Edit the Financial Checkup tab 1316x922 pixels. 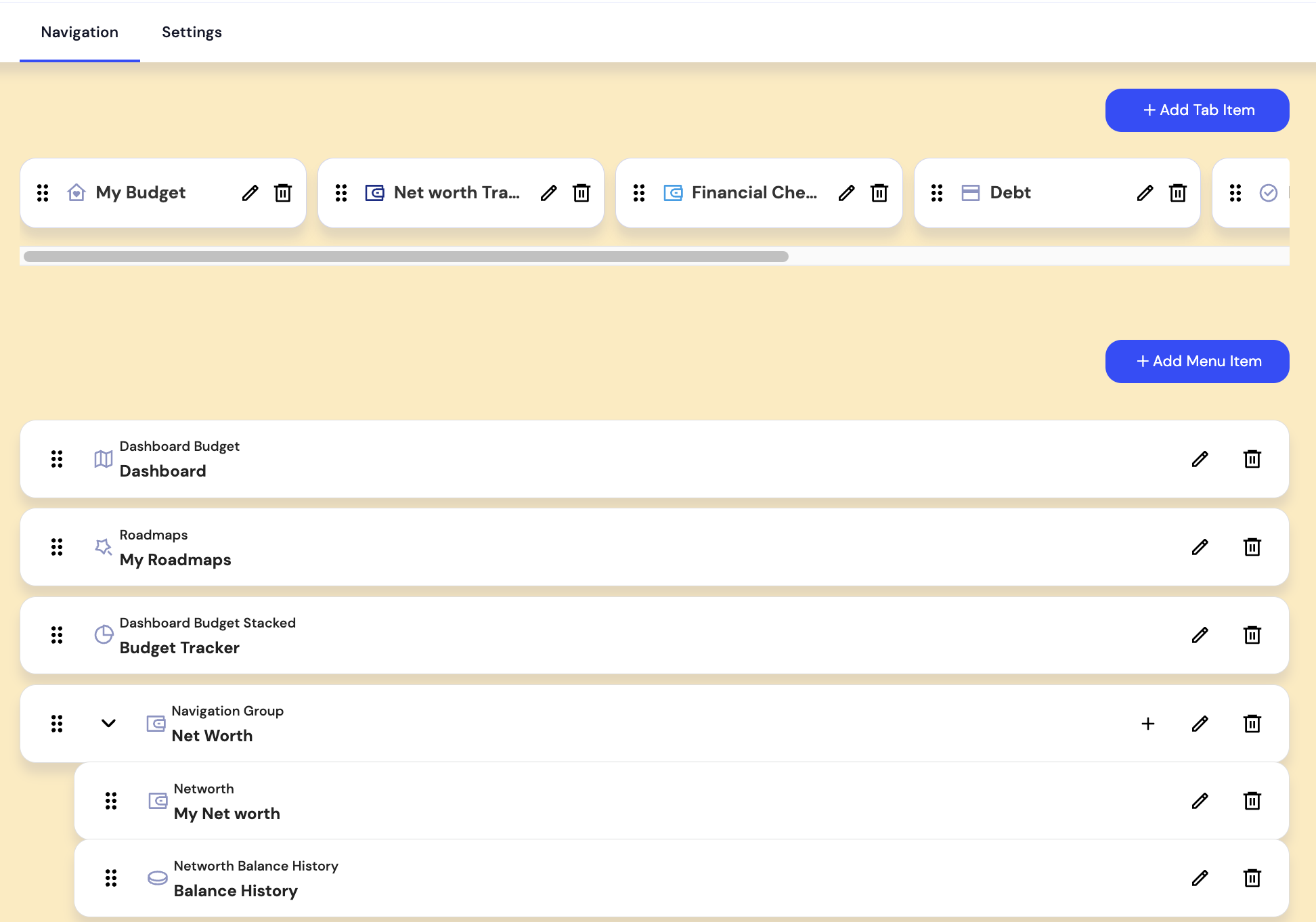coord(846,192)
